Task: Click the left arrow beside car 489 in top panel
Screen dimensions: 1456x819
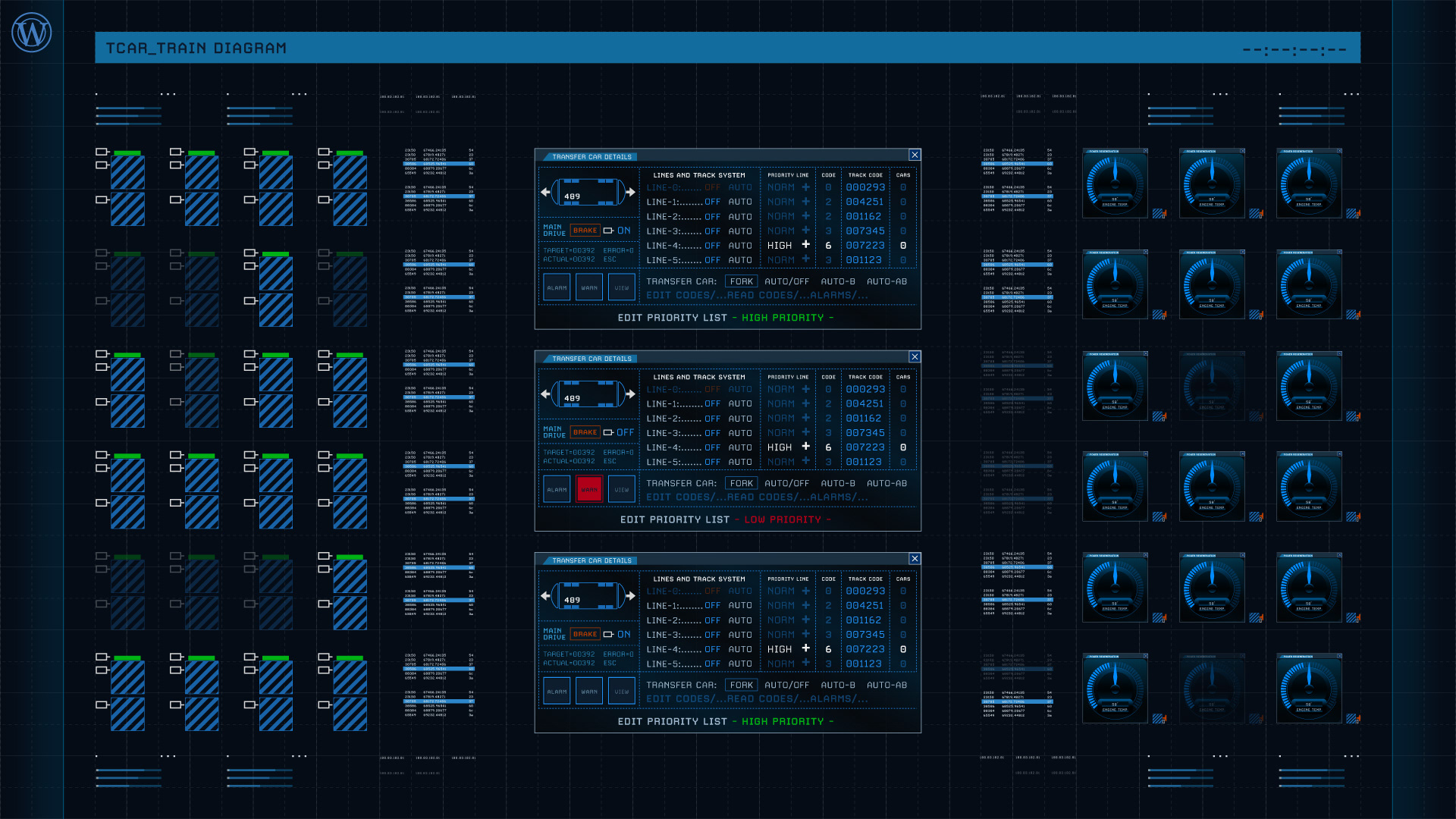Action: [545, 193]
